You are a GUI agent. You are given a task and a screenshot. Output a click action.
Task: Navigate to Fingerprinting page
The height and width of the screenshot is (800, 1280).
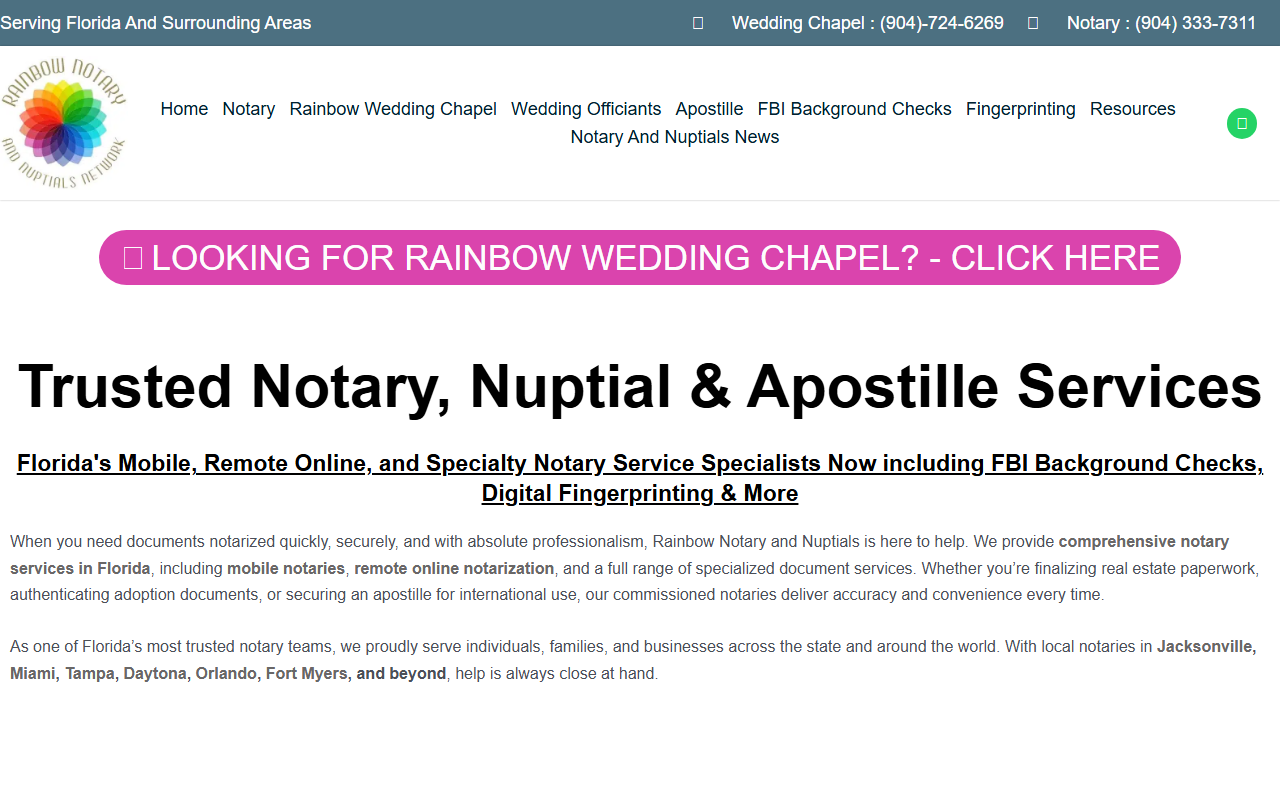point(1021,109)
